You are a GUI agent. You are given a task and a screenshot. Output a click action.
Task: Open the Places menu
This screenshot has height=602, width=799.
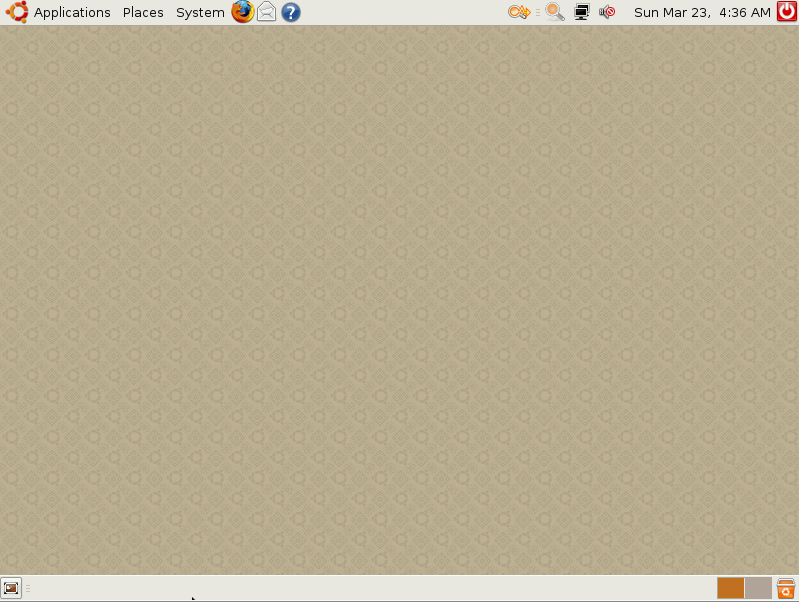click(143, 12)
